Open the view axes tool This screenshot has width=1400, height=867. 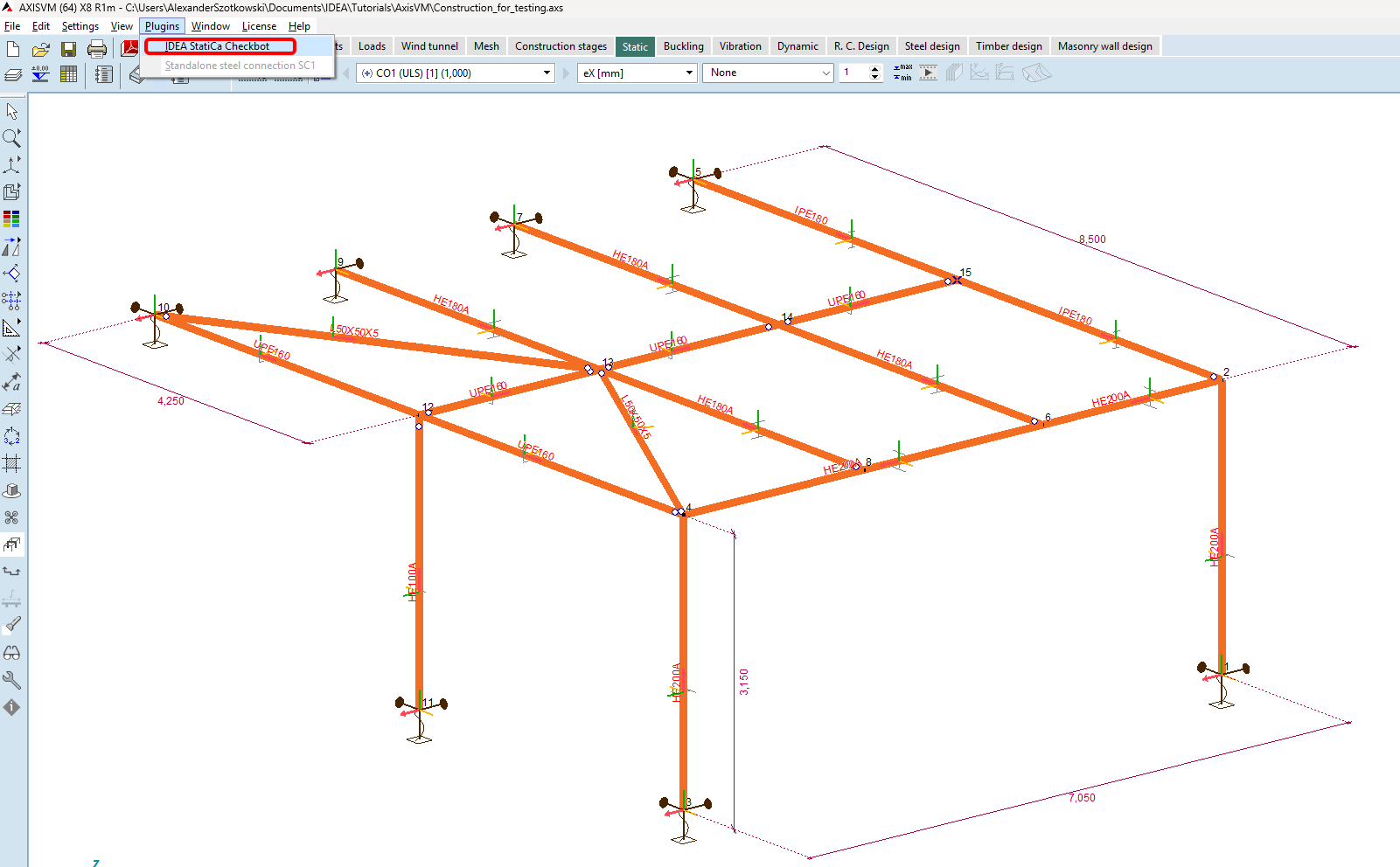(12, 165)
